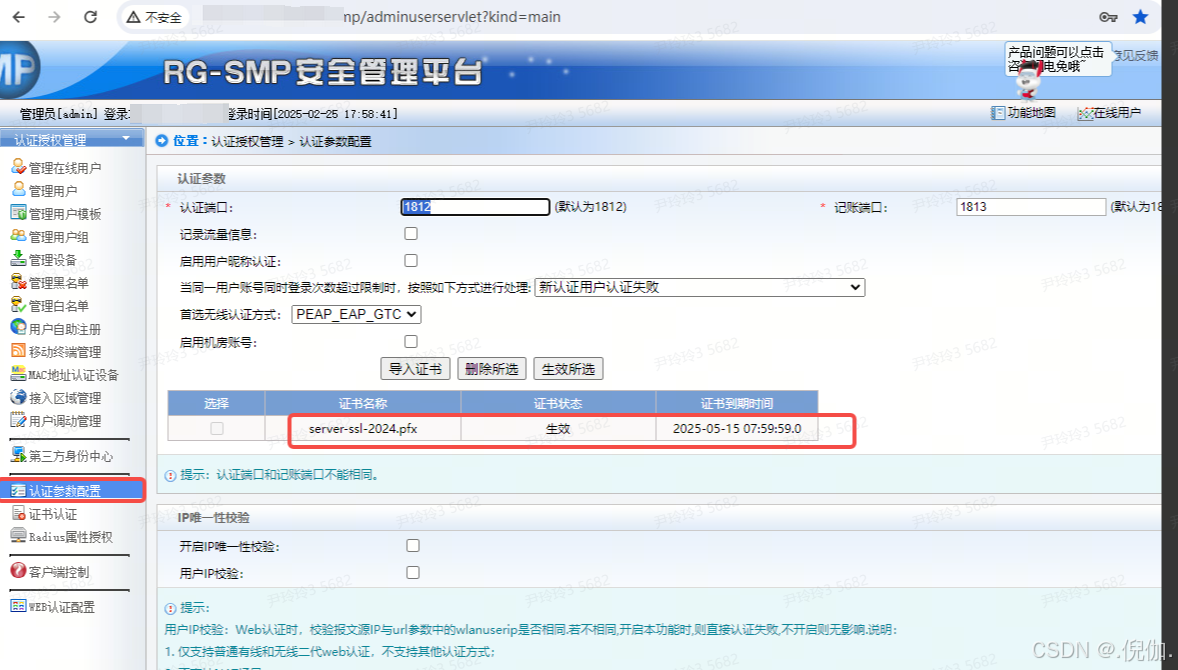Image resolution: width=1178 pixels, height=670 pixels.
Task: Click the 选择 column header
Action: (216, 403)
